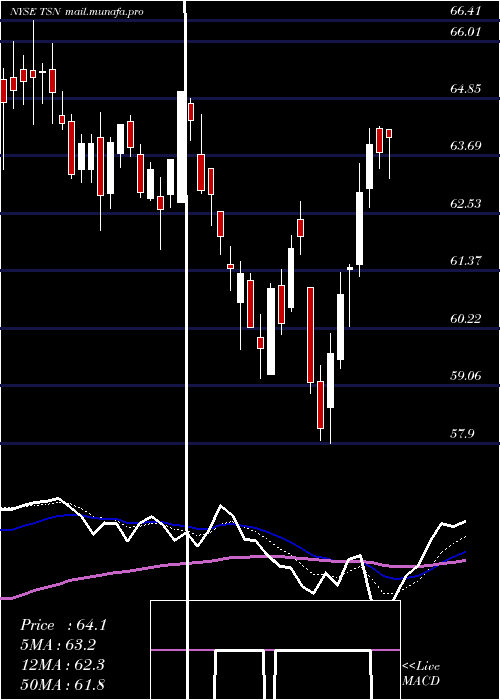Click the 60.22 price axis label
This screenshot has width=500, height=700.
click(466, 318)
